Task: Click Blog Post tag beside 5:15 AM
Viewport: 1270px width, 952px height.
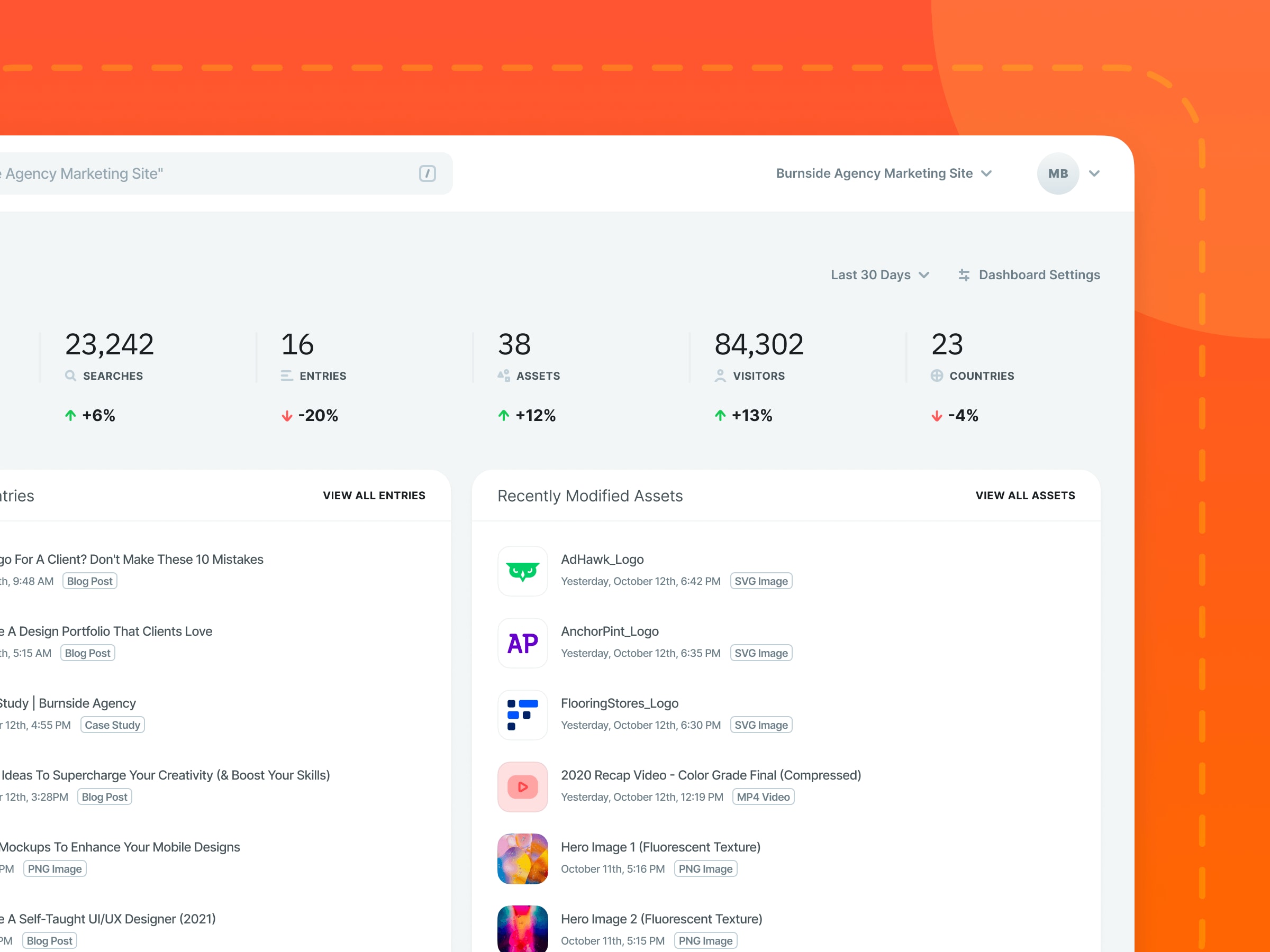Action: 87,653
